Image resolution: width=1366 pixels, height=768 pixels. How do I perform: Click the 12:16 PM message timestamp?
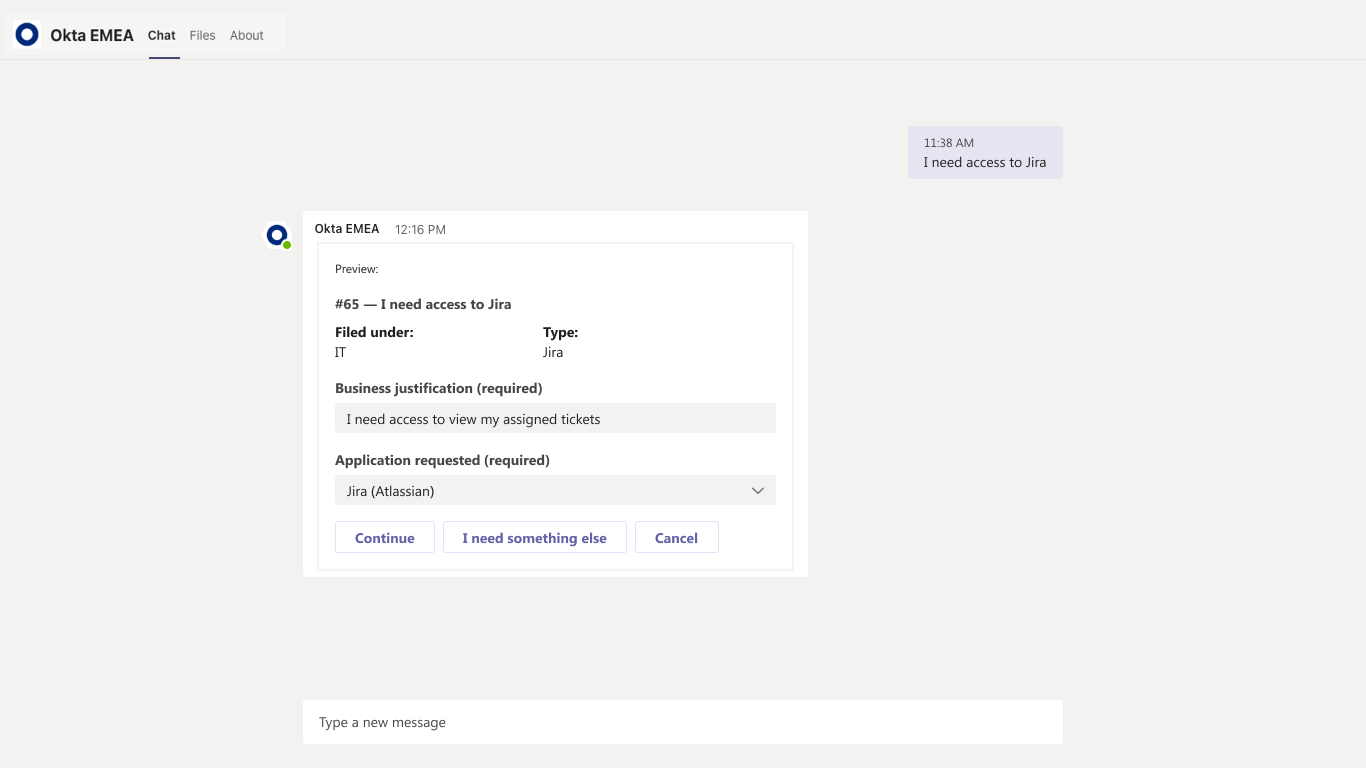coord(420,230)
